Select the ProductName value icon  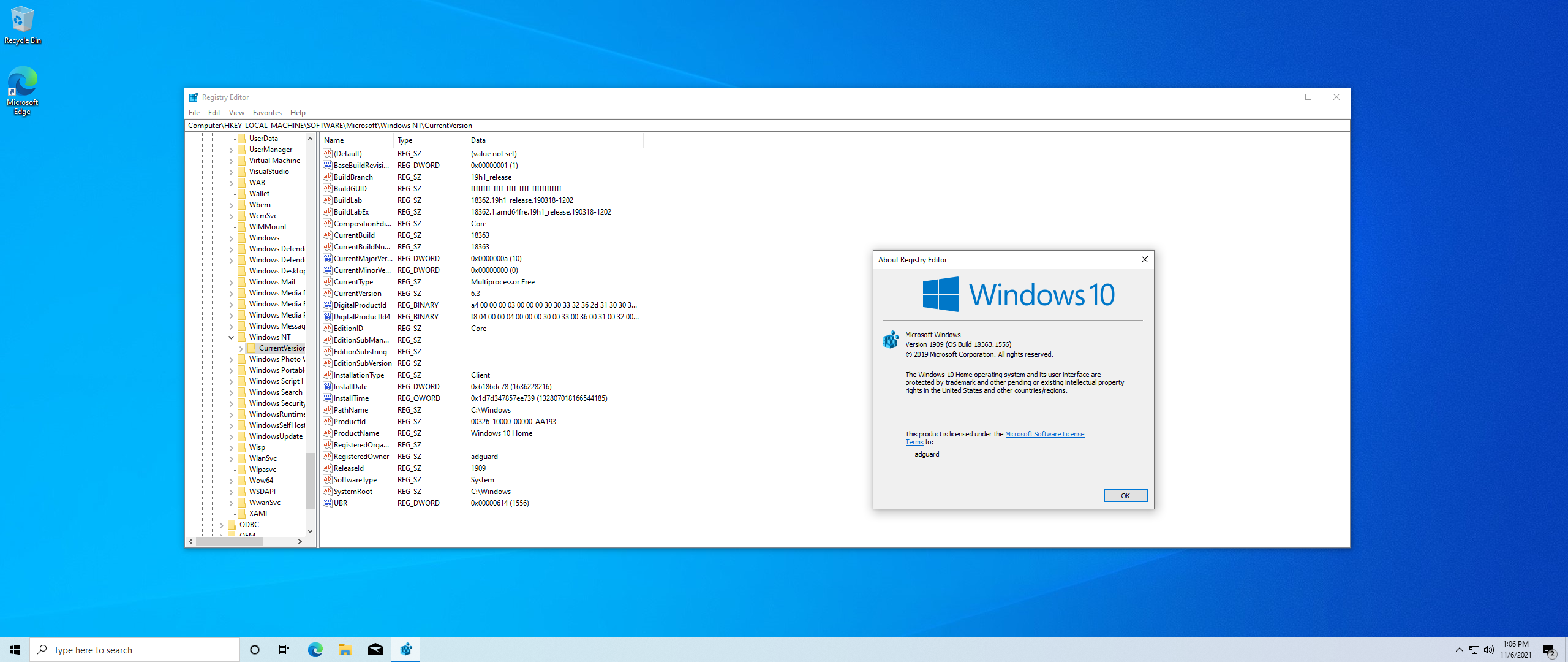328,433
